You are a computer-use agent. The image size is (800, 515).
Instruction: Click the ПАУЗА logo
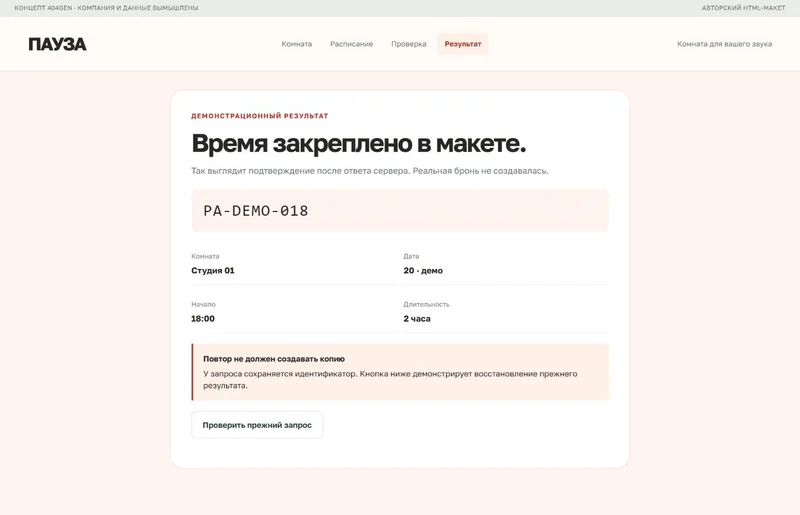point(57,44)
